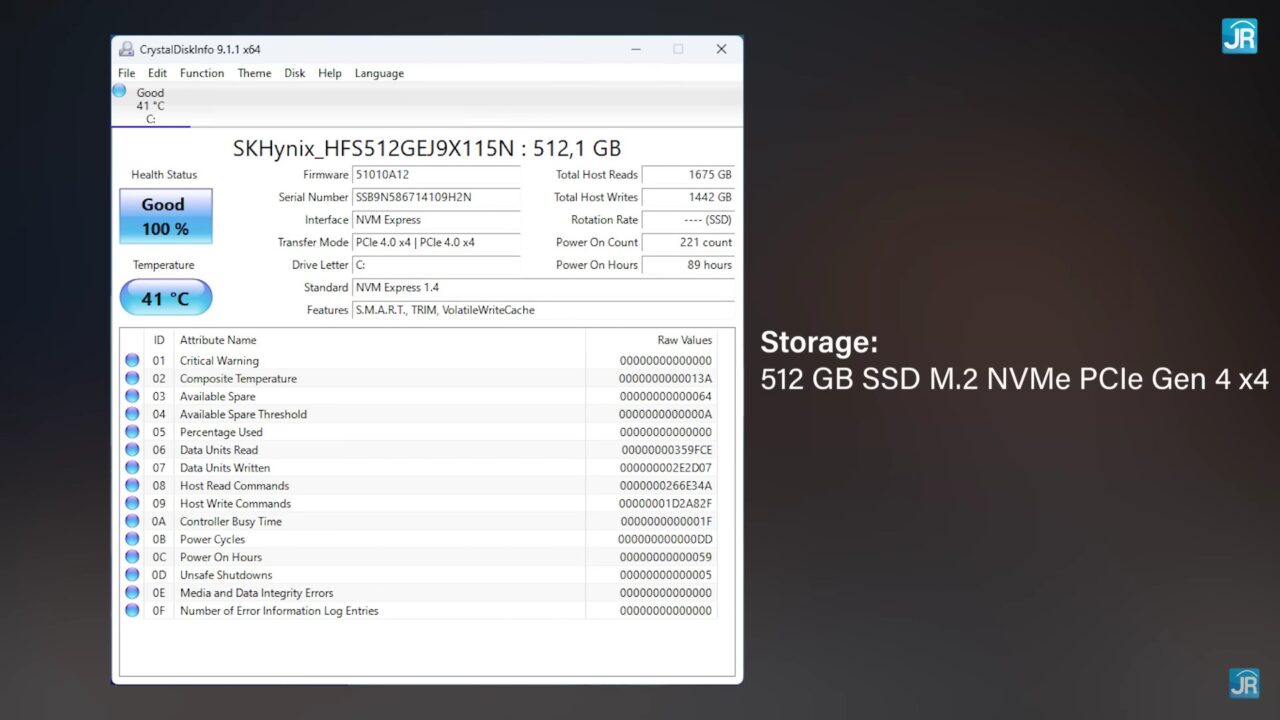Expand the Disk menu
The width and height of the screenshot is (1280, 720).
(295, 73)
